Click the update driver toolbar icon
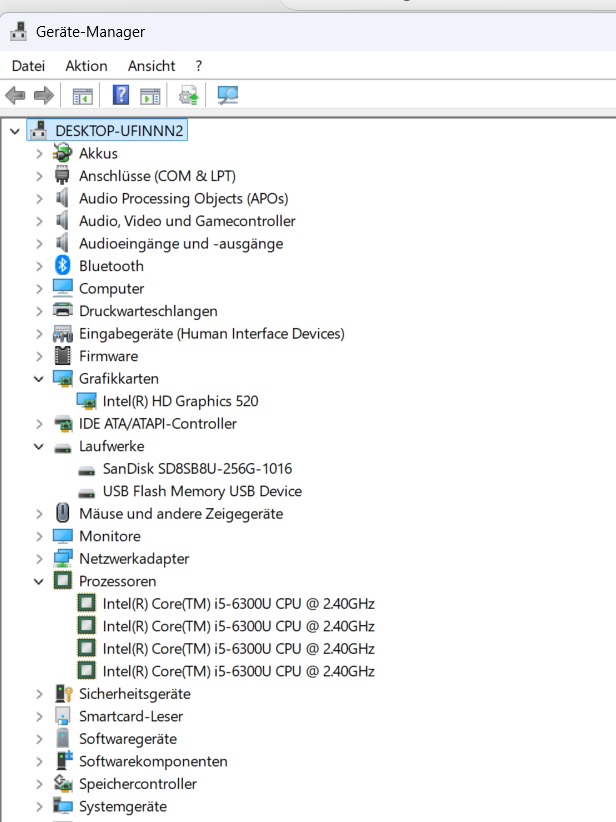The image size is (616, 822). (x=189, y=95)
